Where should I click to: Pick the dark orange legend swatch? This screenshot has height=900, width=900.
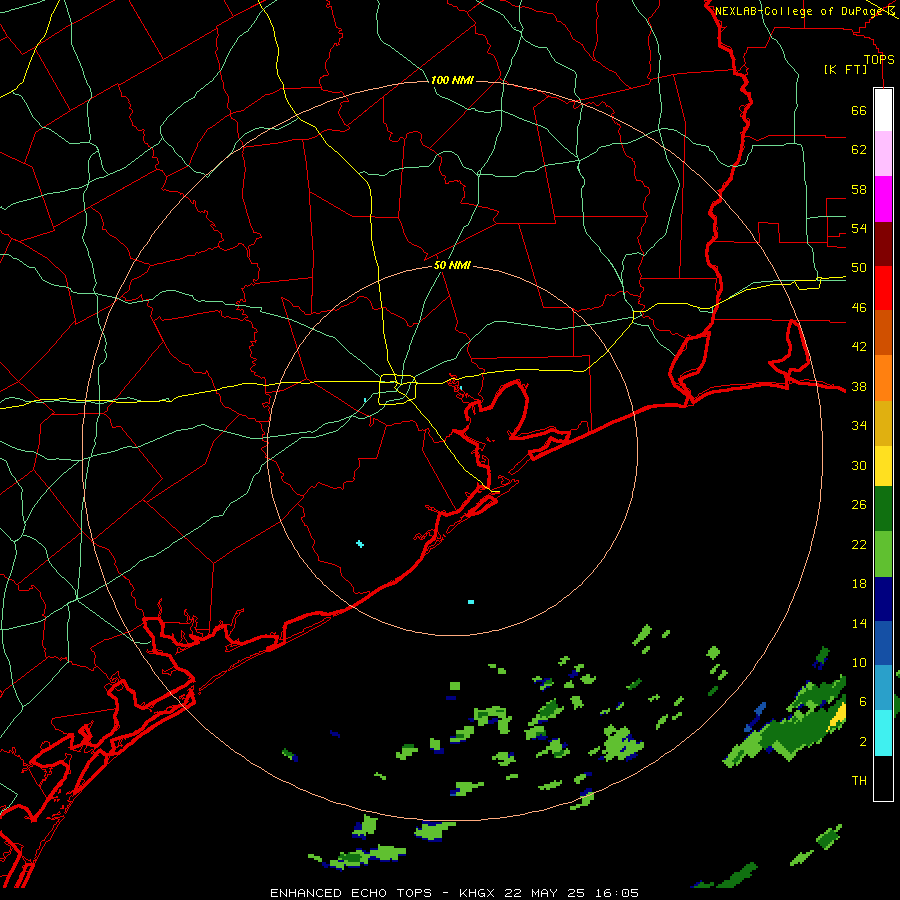tap(883, 333)
